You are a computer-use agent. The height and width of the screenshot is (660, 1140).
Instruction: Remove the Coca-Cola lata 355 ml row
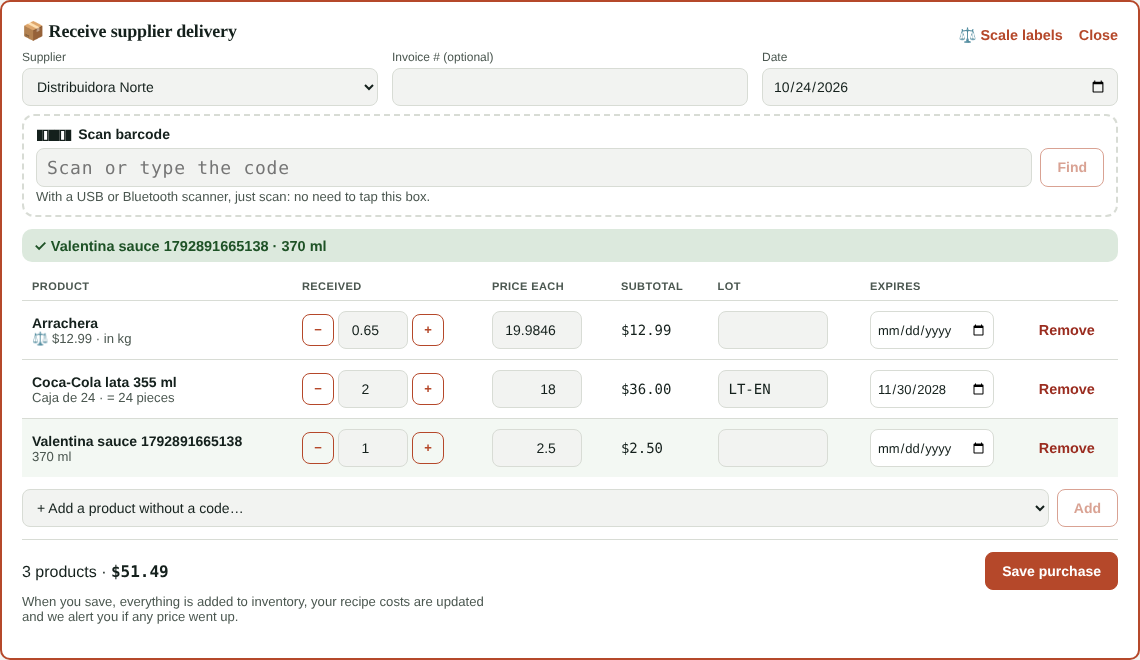point(1067,389)
